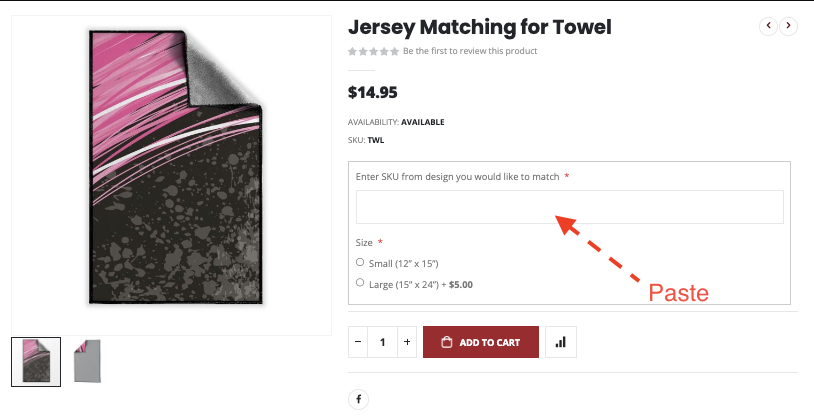The image size is (814, 417).
Task: Select the Small (12" x 15") size option
Action: point(360,262)
